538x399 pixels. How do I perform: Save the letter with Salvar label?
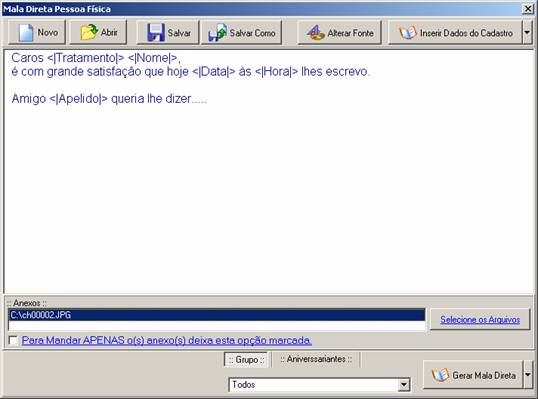(x=179, y=33)
